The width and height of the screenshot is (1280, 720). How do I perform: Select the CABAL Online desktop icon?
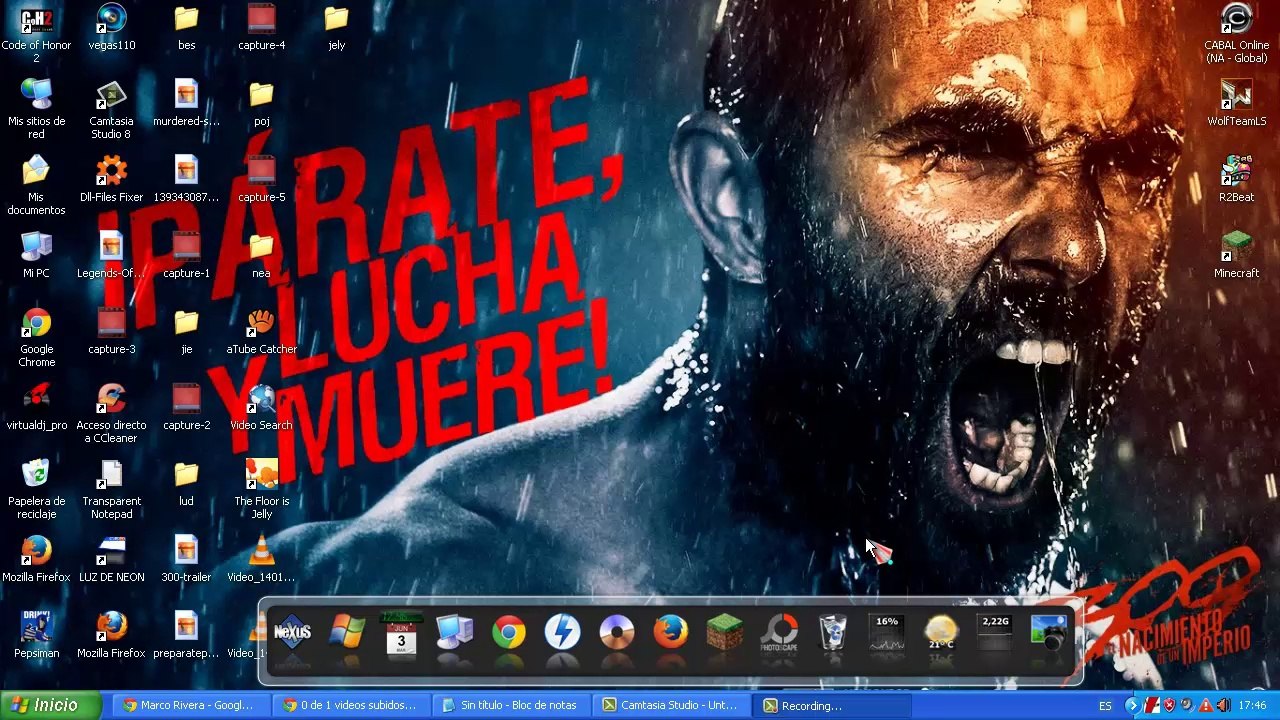click(1236, 34)
